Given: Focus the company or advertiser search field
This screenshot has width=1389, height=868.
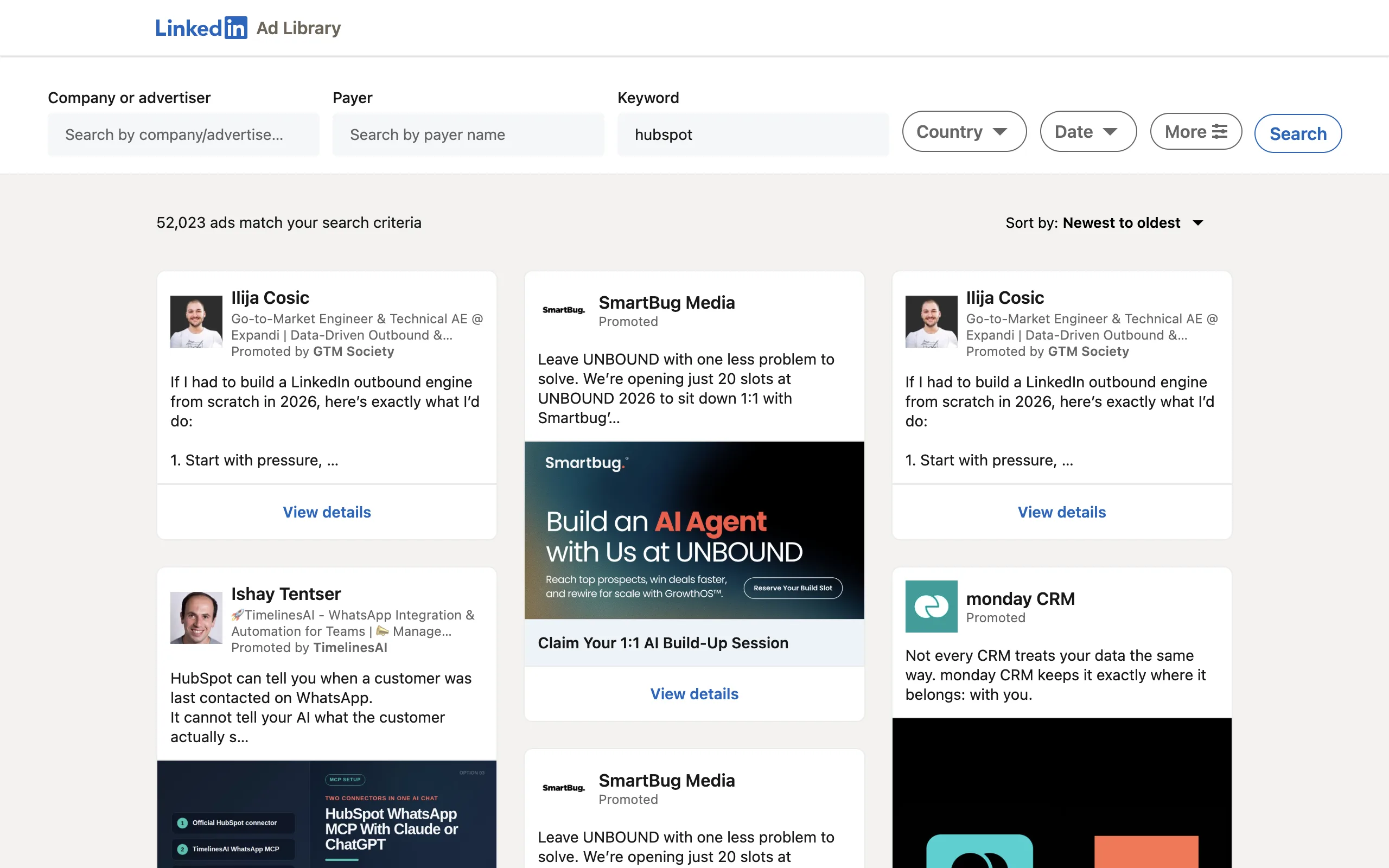Looking at the screenshot, I should pos(184,135).
